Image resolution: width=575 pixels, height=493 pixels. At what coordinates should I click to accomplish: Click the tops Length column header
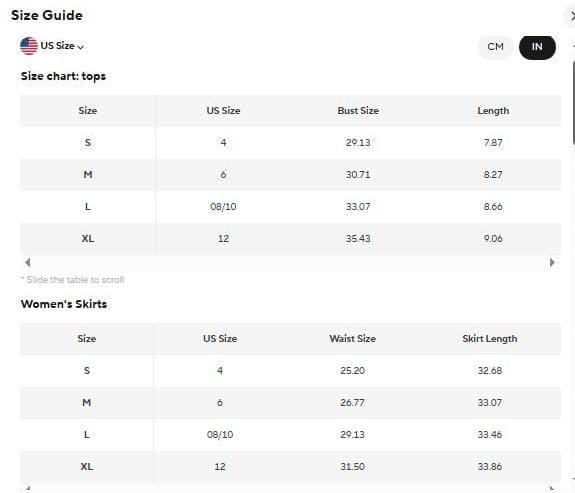493,111
